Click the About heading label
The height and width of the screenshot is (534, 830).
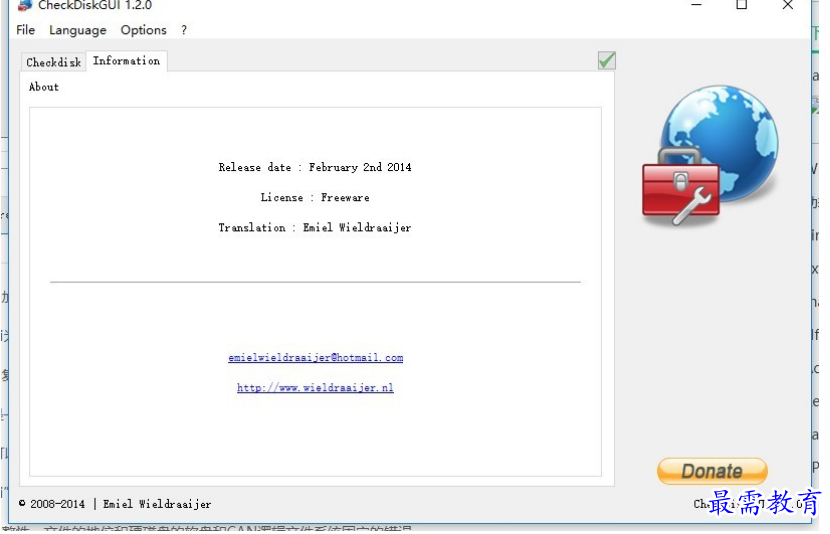click(x=44, y=87)
